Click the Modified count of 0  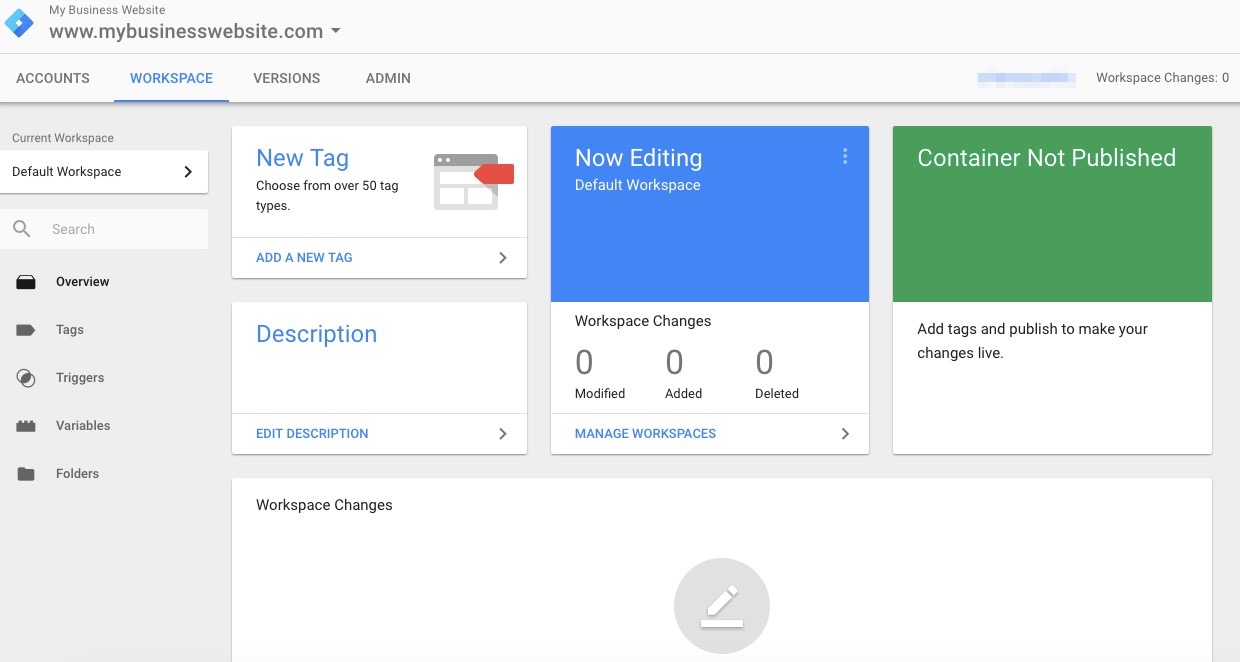(x=584, y=362)
